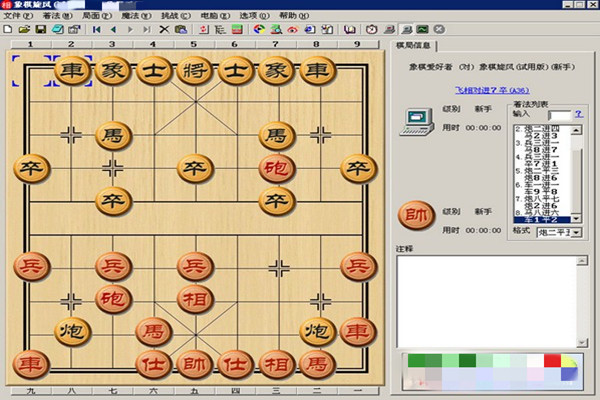Click the move input field
The height and width of the screenshot is (400, 600).
click(559, 115)
